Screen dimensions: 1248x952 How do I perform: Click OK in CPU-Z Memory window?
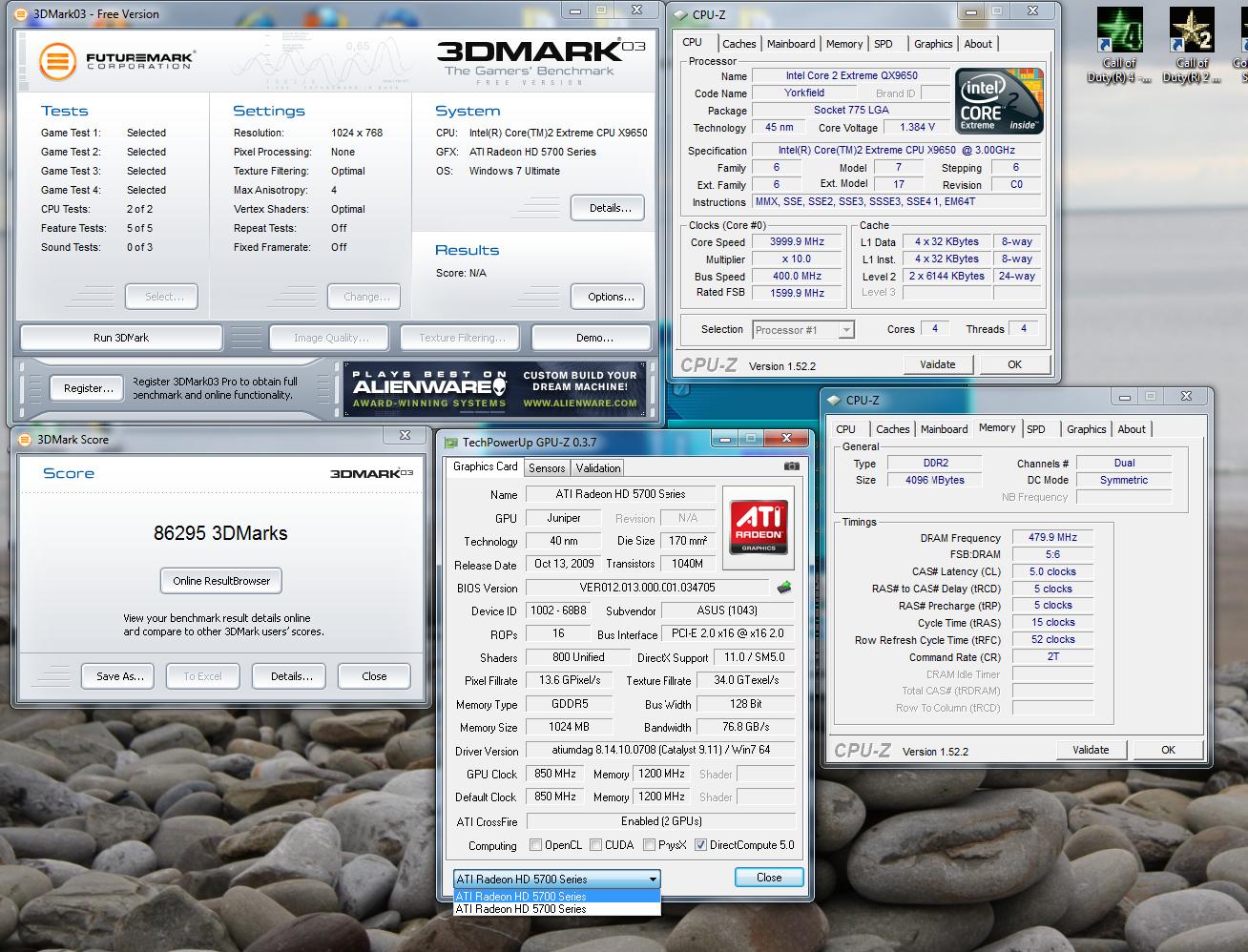[1168, 750]
